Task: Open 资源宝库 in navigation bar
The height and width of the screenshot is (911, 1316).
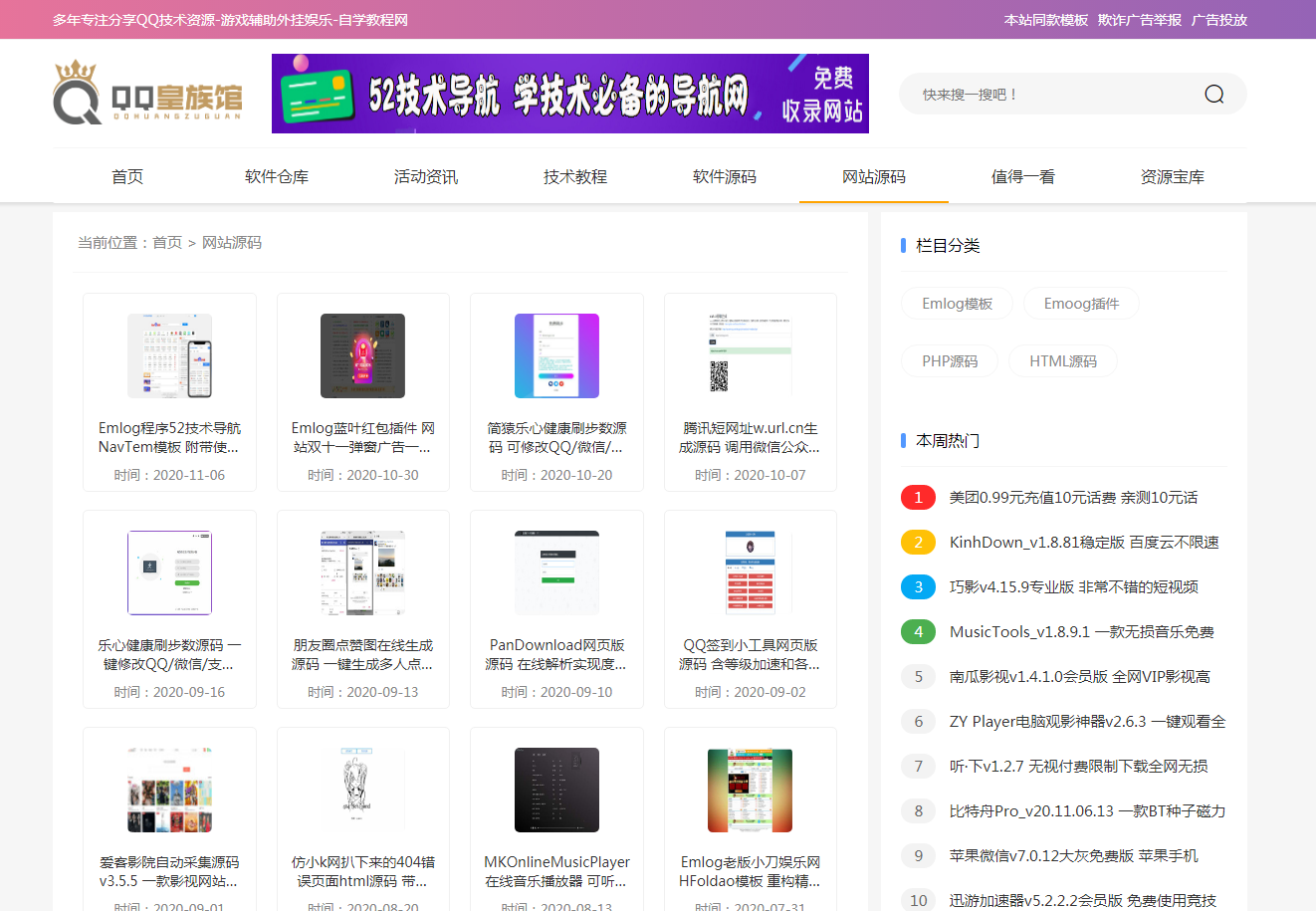Action: (x=1172, y=177)
